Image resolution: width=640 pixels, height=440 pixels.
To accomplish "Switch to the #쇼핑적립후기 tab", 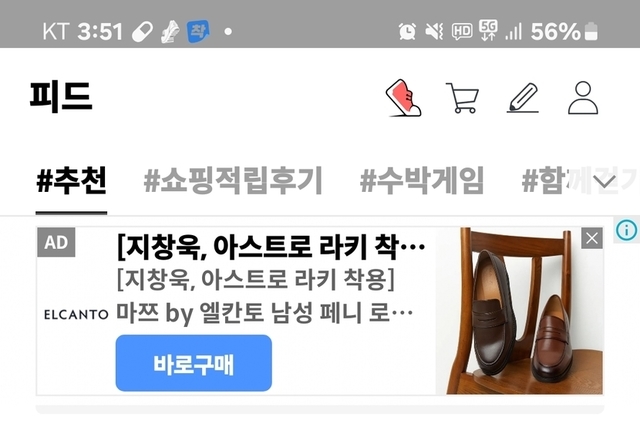I will point(233,180).
